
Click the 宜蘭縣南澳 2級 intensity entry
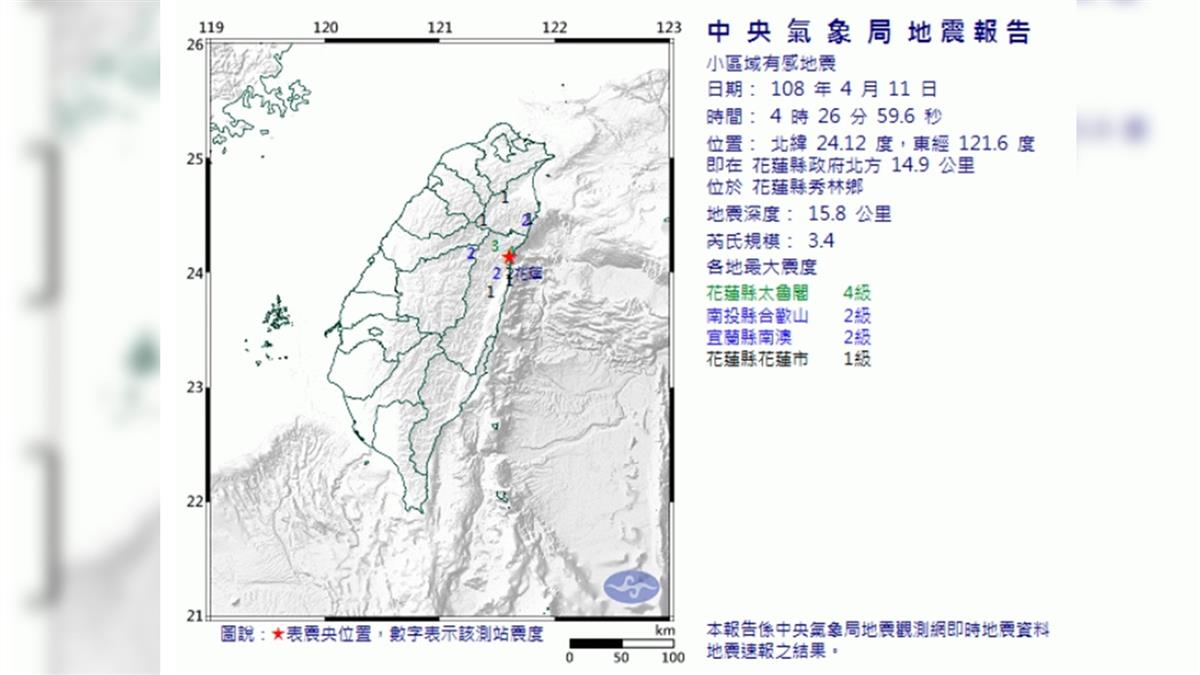coord(788,337)
